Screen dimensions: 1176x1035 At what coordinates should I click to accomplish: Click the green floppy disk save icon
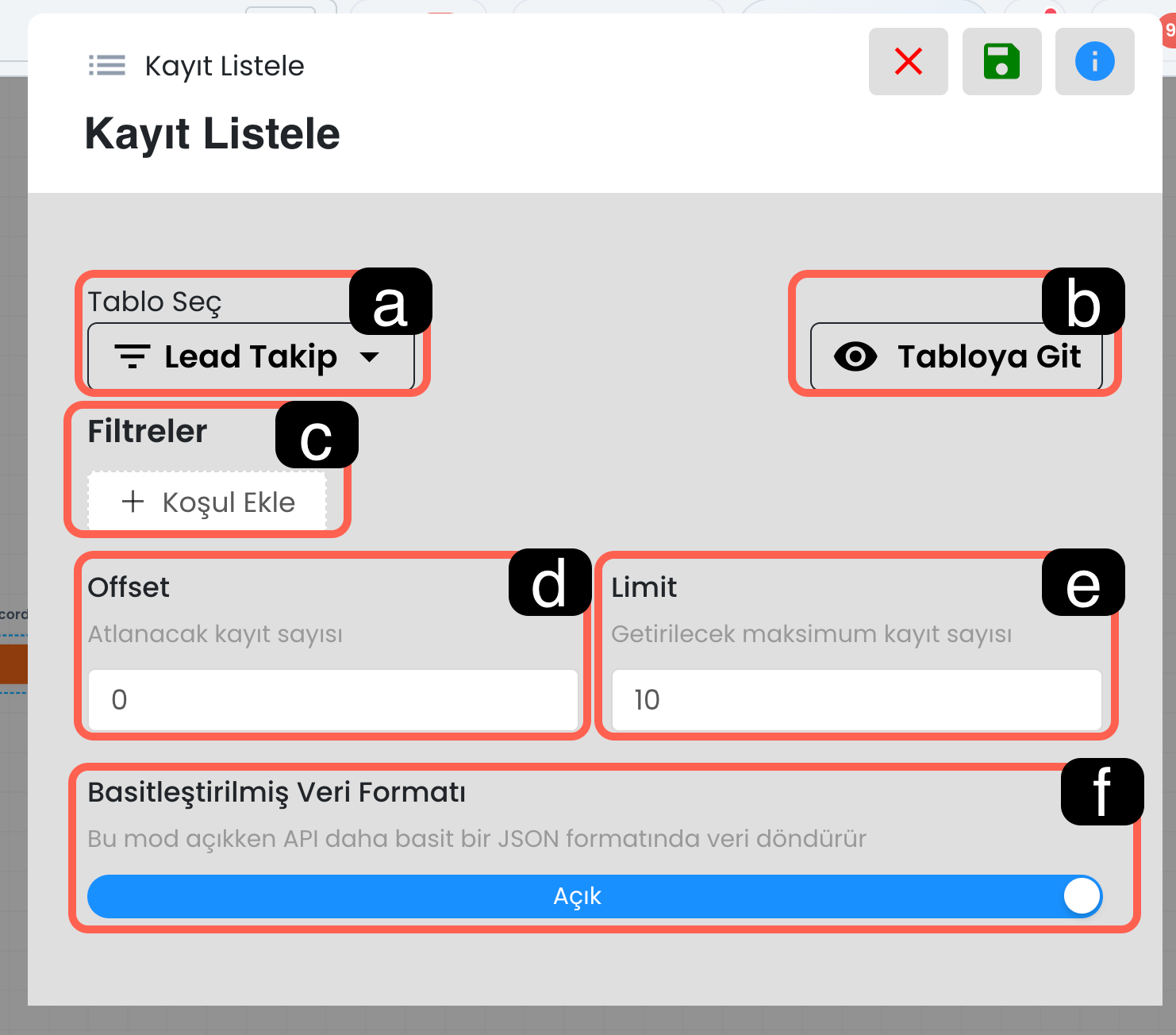pos(1001,61)
